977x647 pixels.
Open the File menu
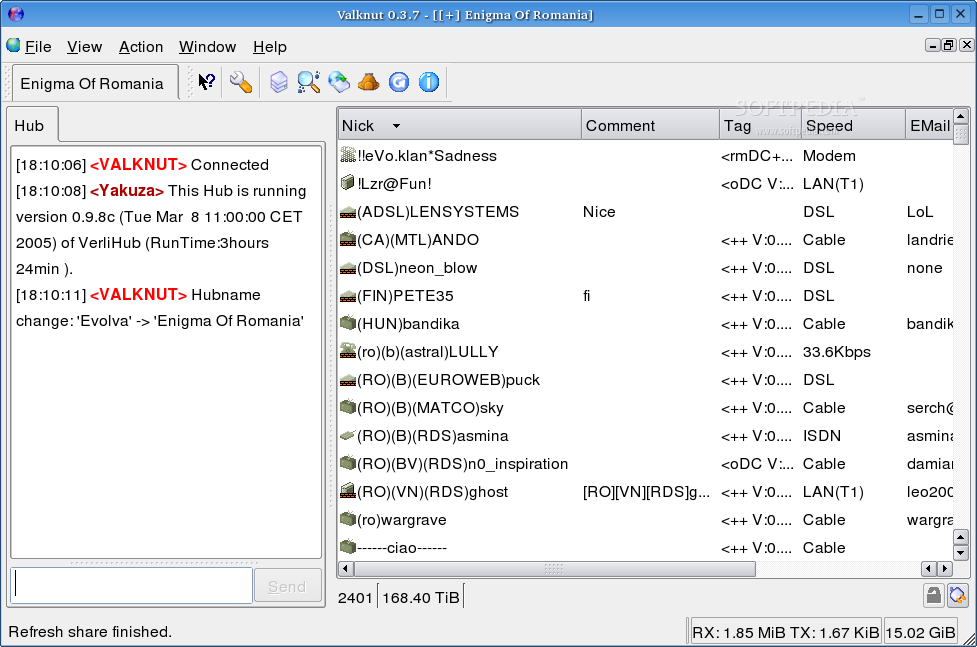(38, 47)
